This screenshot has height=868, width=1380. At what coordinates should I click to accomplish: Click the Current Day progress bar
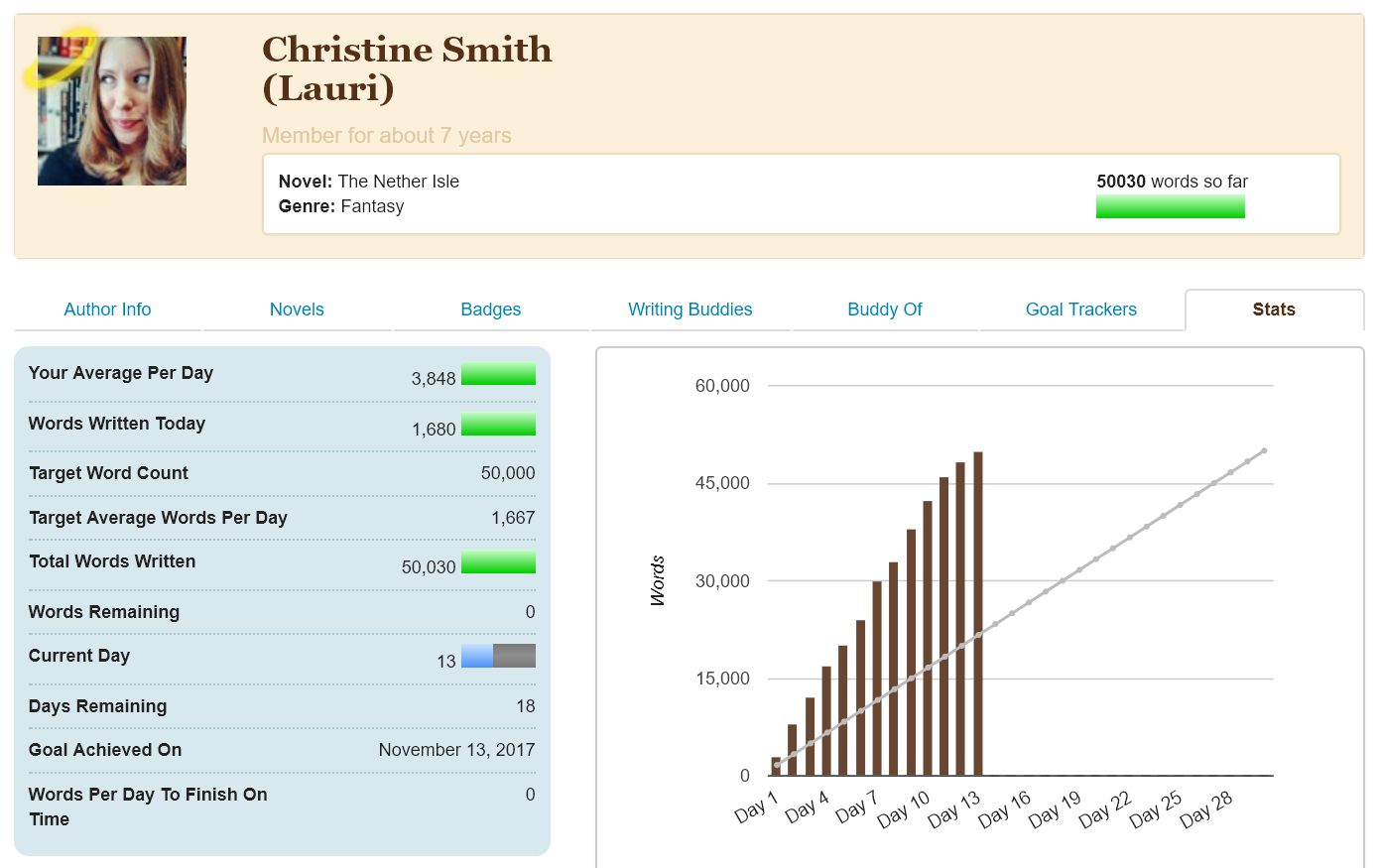498,656
